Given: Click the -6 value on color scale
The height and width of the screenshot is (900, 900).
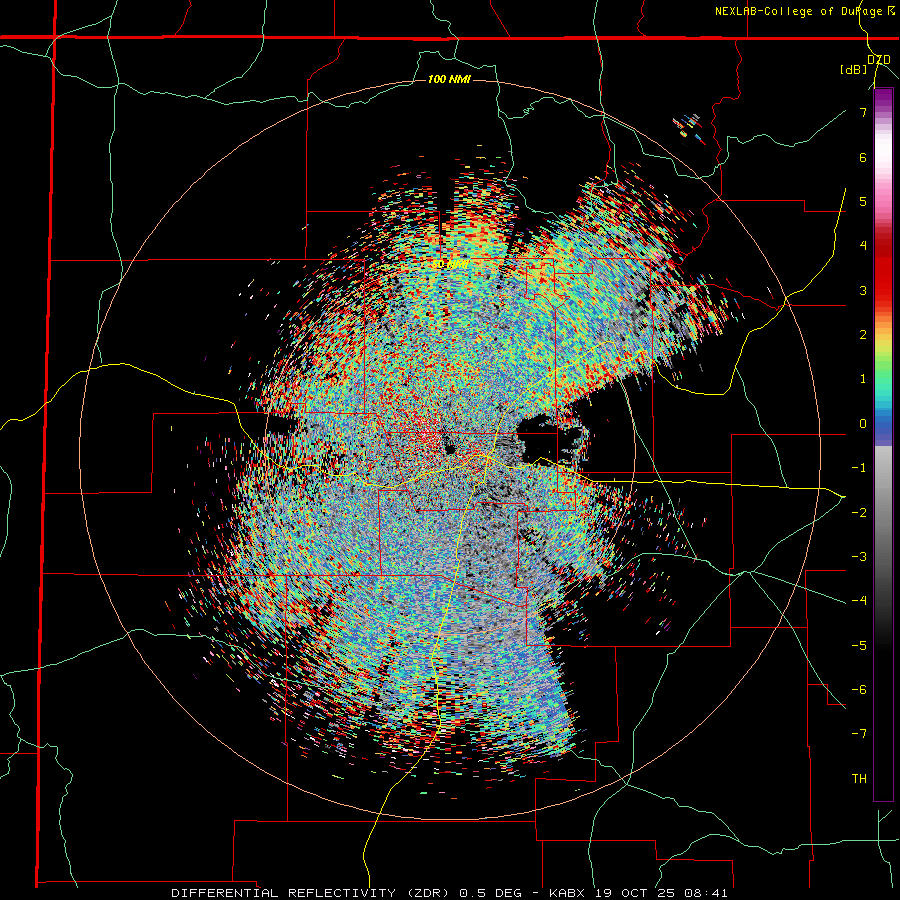Looking at the screenshot, I should (859, 690).
